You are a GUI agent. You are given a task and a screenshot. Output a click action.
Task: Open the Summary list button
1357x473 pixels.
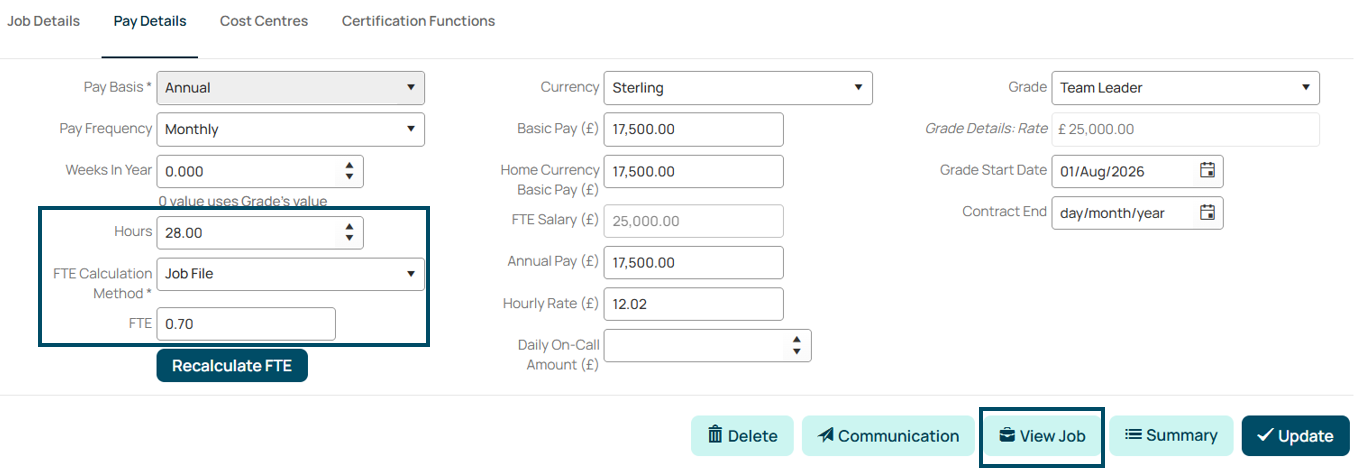1171,436
